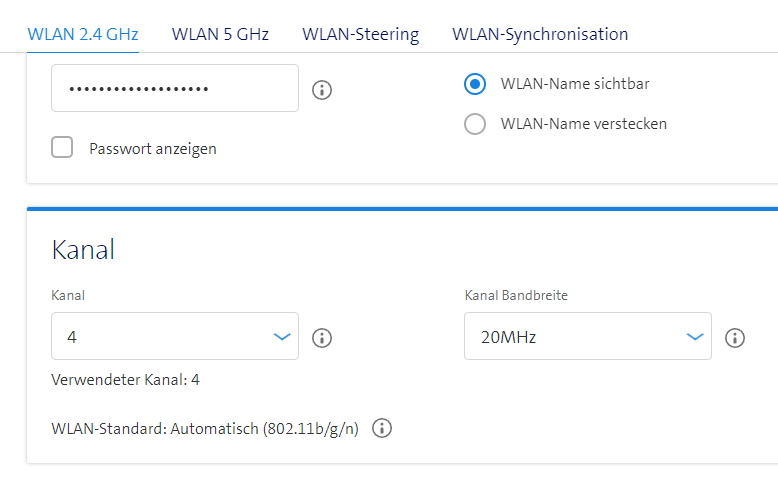Click the Kanal section heading

coord(83,250)
